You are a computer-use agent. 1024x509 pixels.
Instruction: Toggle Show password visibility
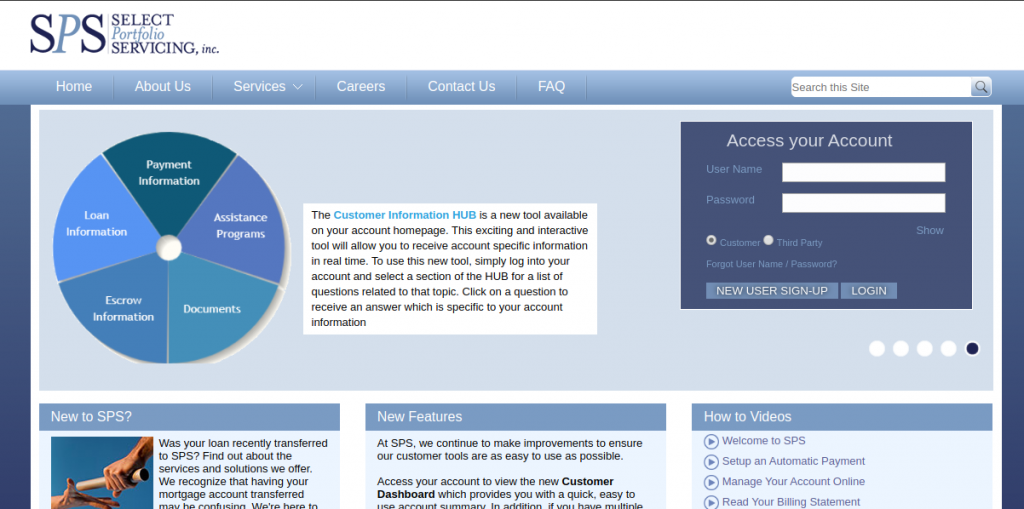[x=929, y=230]
